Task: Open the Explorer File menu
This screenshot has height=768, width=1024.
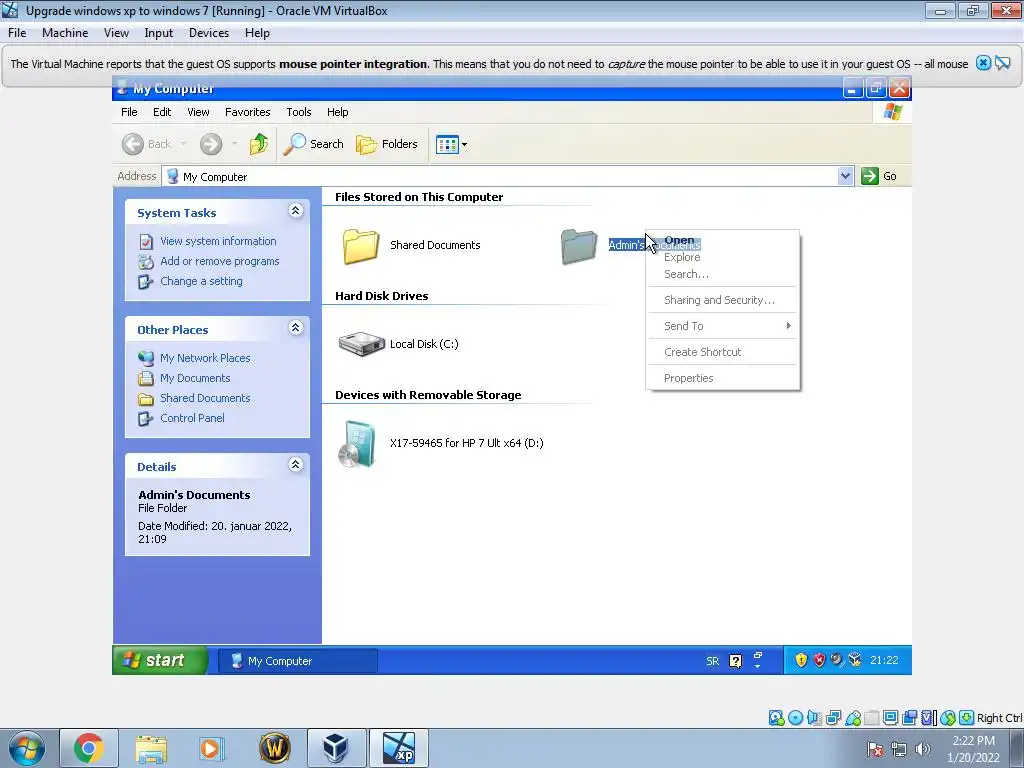Action: (129, 112)
